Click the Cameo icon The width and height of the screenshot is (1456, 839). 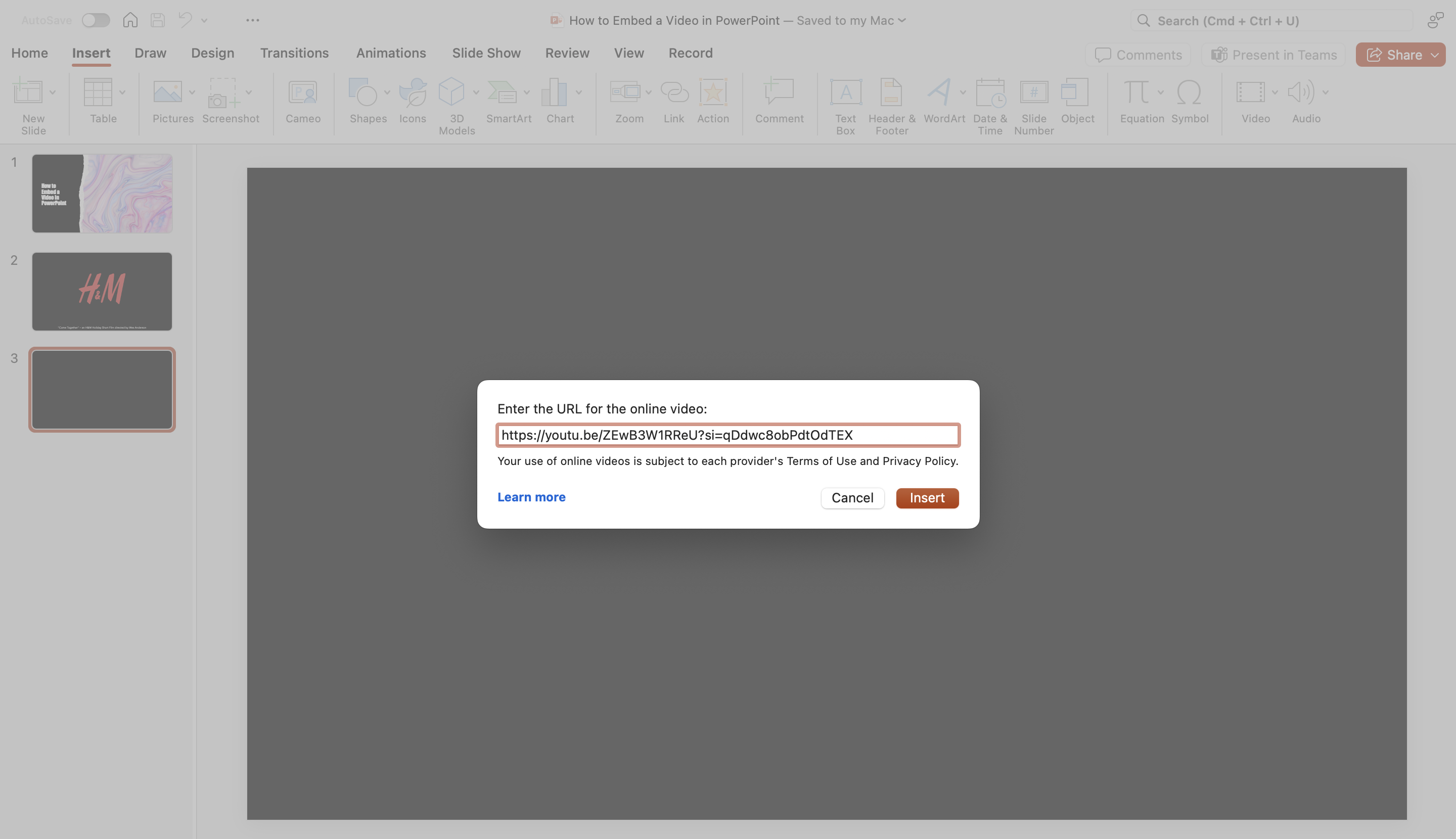pos(303,92)
